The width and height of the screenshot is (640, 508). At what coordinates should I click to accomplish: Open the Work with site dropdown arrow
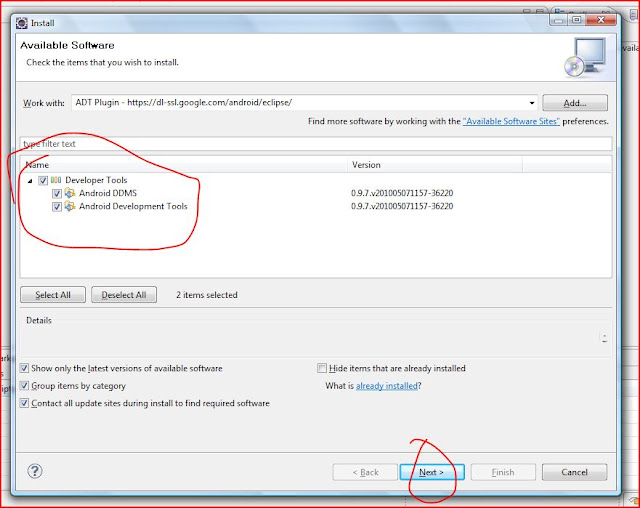(x=531, y=103)
